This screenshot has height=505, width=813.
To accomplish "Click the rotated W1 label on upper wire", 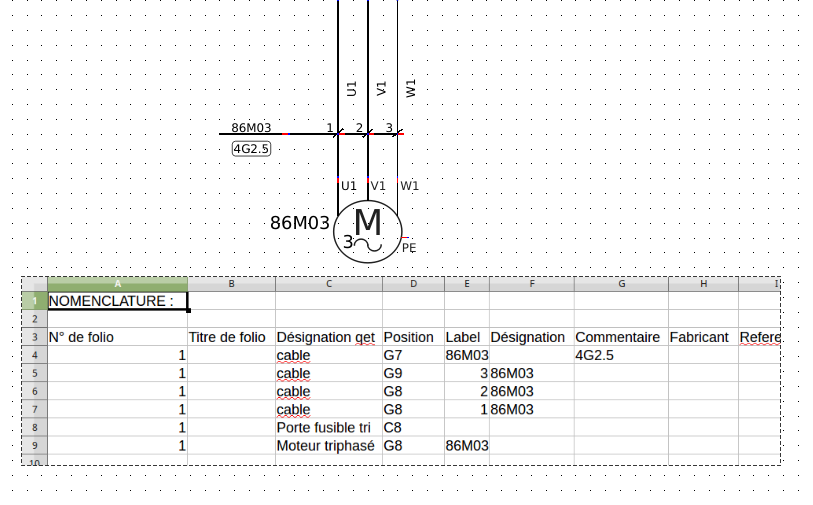I will tap(411, 89).
